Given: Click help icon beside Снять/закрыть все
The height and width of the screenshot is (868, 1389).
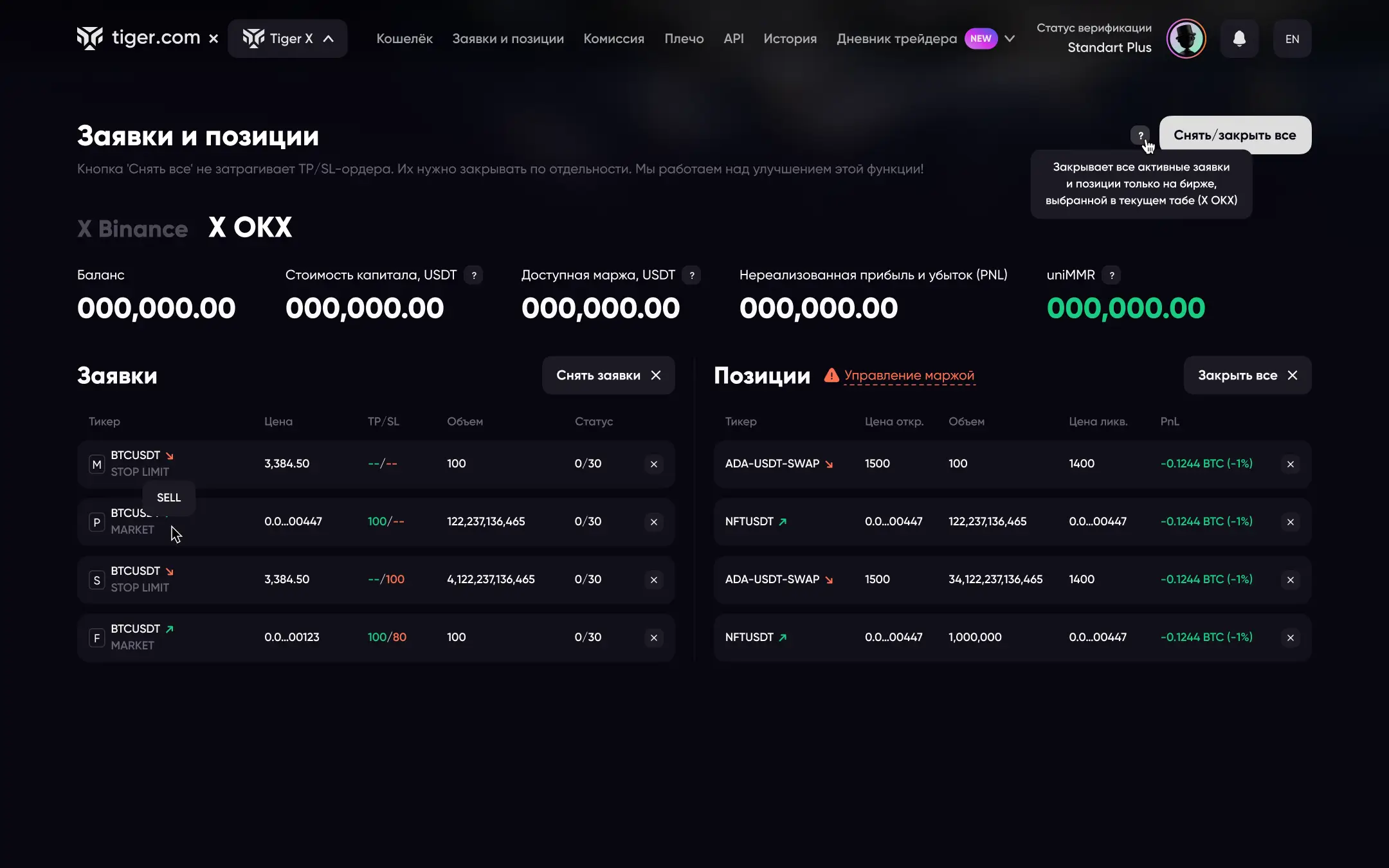Looking at the screenshot, I should pyautogui.click(x=1140, y=135).
